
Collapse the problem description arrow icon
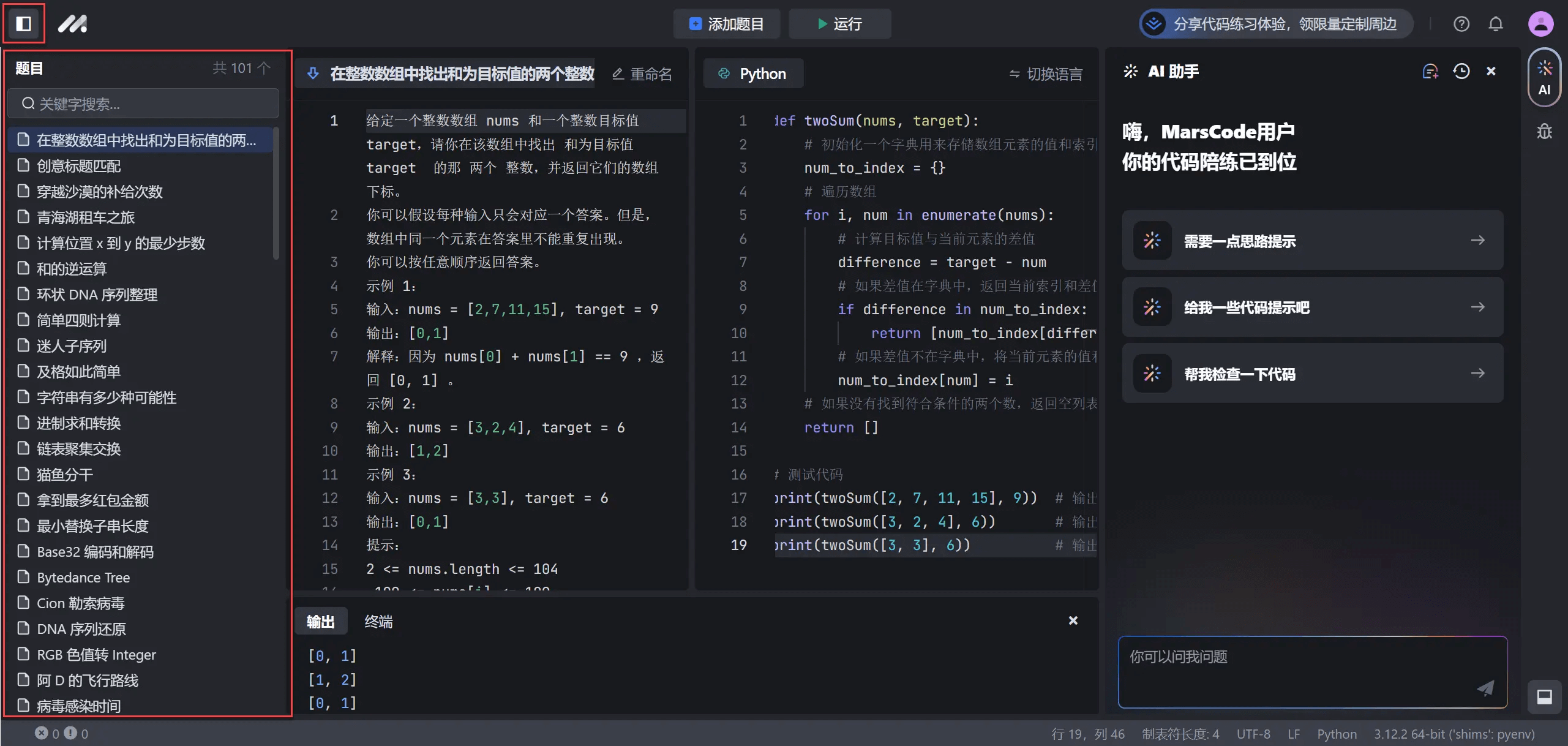pyautogui.click(x=313, y=73)
